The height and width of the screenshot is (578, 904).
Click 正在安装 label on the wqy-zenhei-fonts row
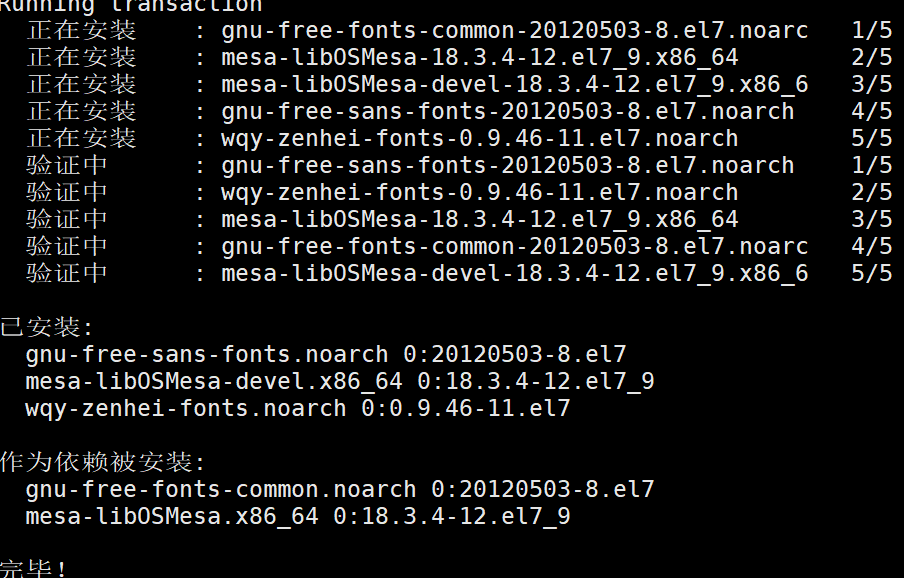point(81,139)
